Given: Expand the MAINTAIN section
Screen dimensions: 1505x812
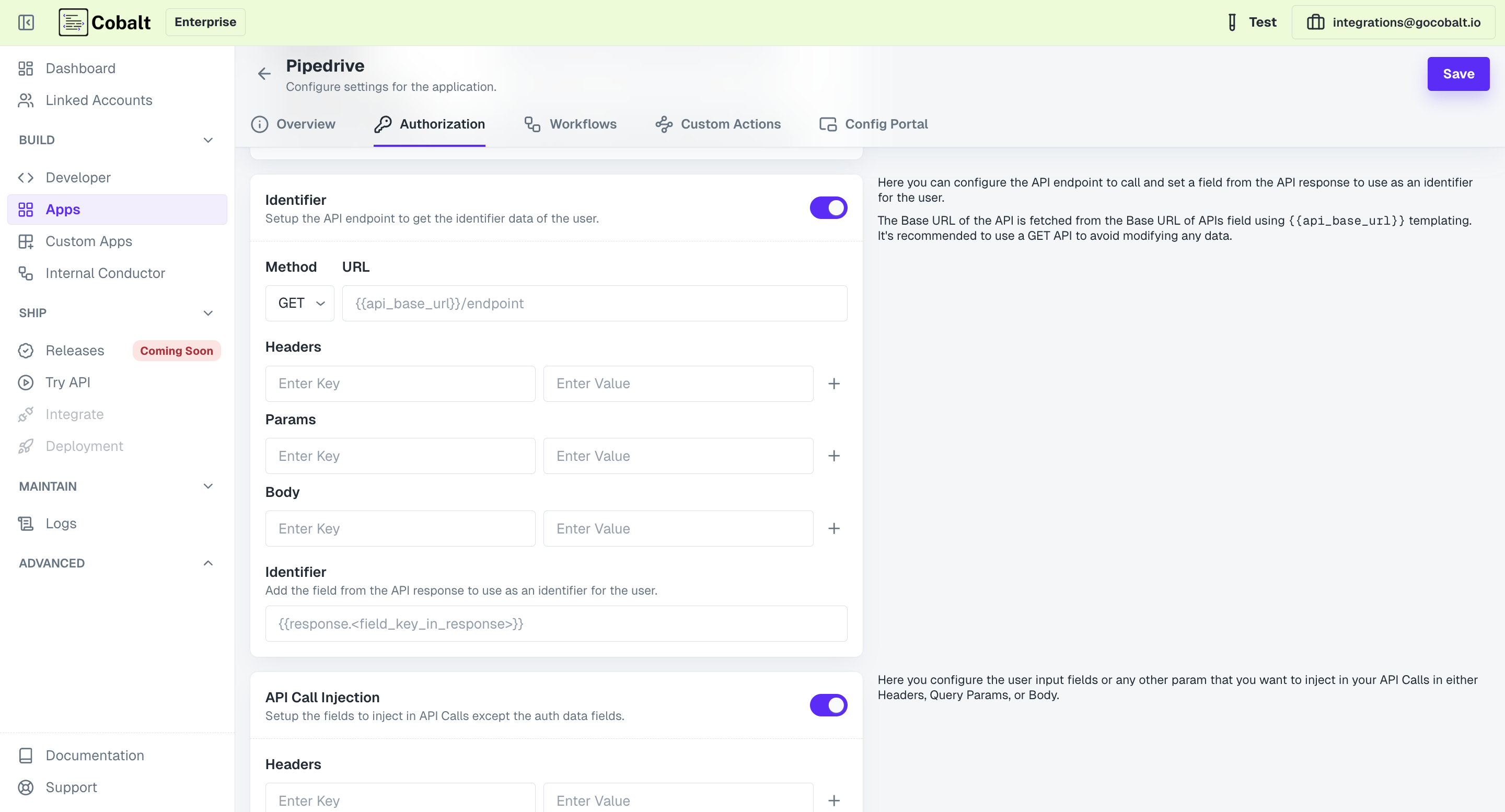Looking at the screenshot, I should [x=208, y=486].
